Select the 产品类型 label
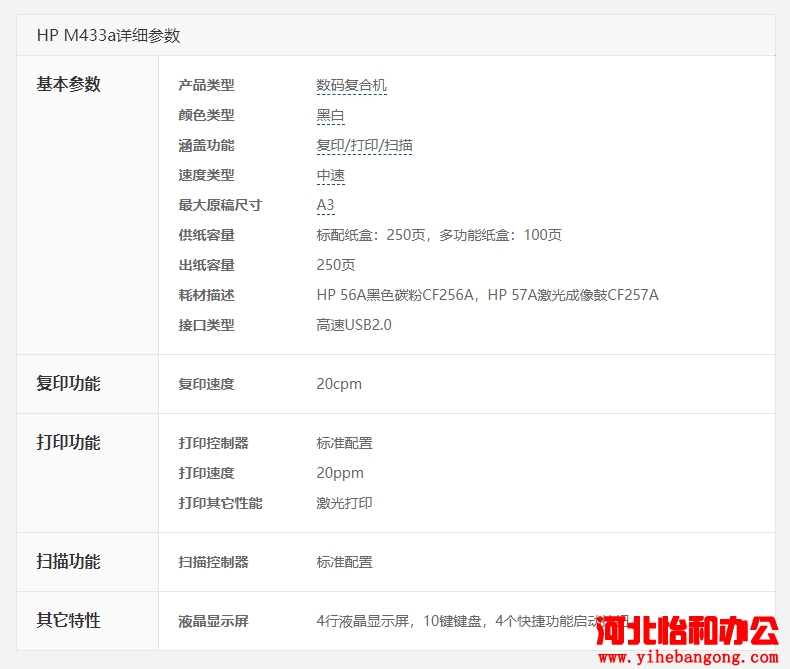Image resolution: width=790 pixels, height=669 pixels. (207, 85)
